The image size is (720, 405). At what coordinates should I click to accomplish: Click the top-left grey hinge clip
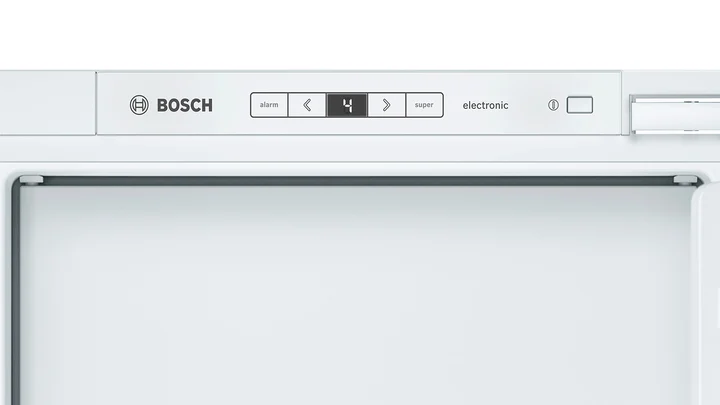(31, 180)
